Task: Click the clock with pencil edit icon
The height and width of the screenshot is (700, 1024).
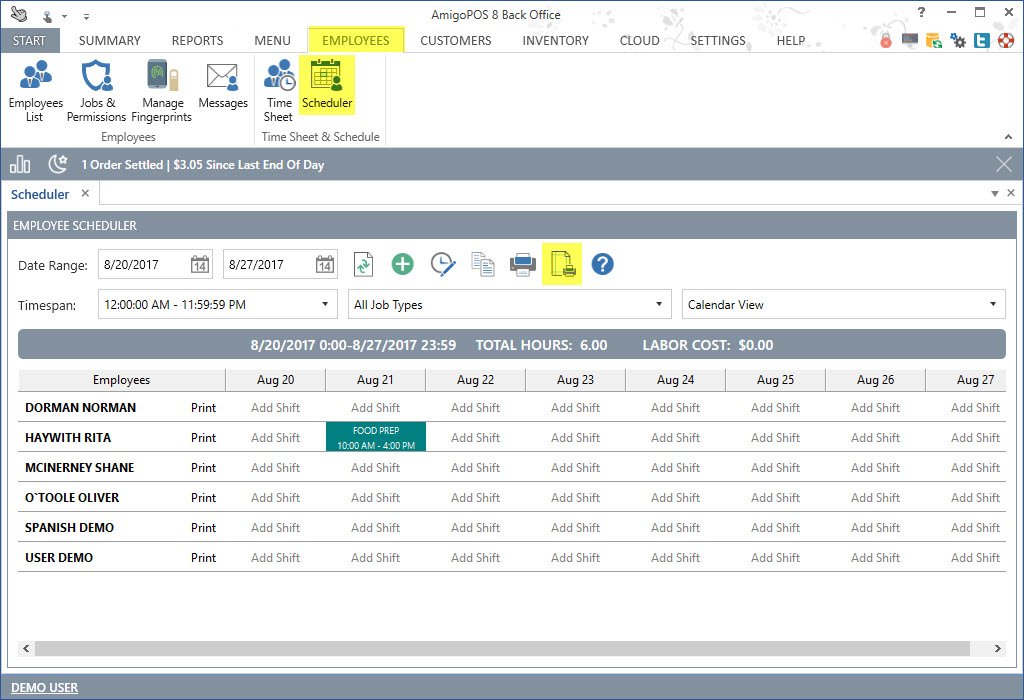Action: point(443,265)
